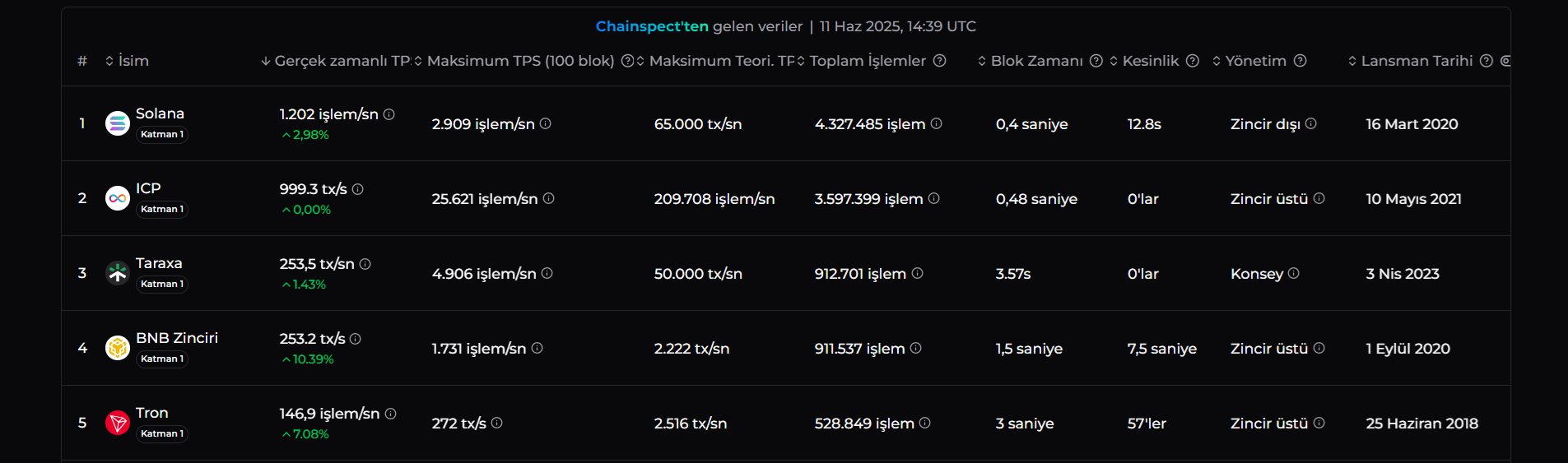Open the Chainspect'ten source link
Image resolution: width=1568 pixels, height=463 pixels.
tap(652, 26)
